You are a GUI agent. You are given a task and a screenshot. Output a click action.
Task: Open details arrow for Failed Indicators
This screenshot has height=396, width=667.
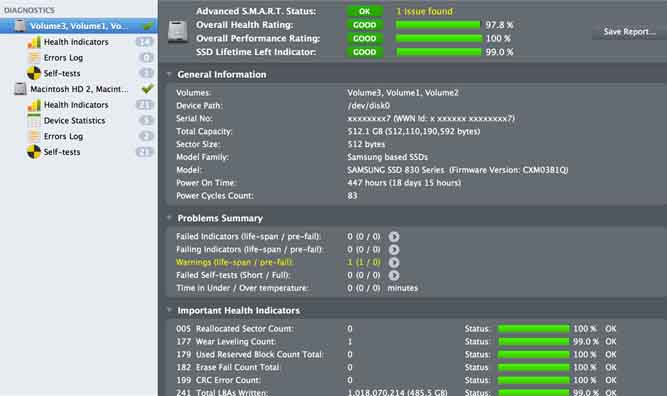pyautogui.click(x=394, y=236)
